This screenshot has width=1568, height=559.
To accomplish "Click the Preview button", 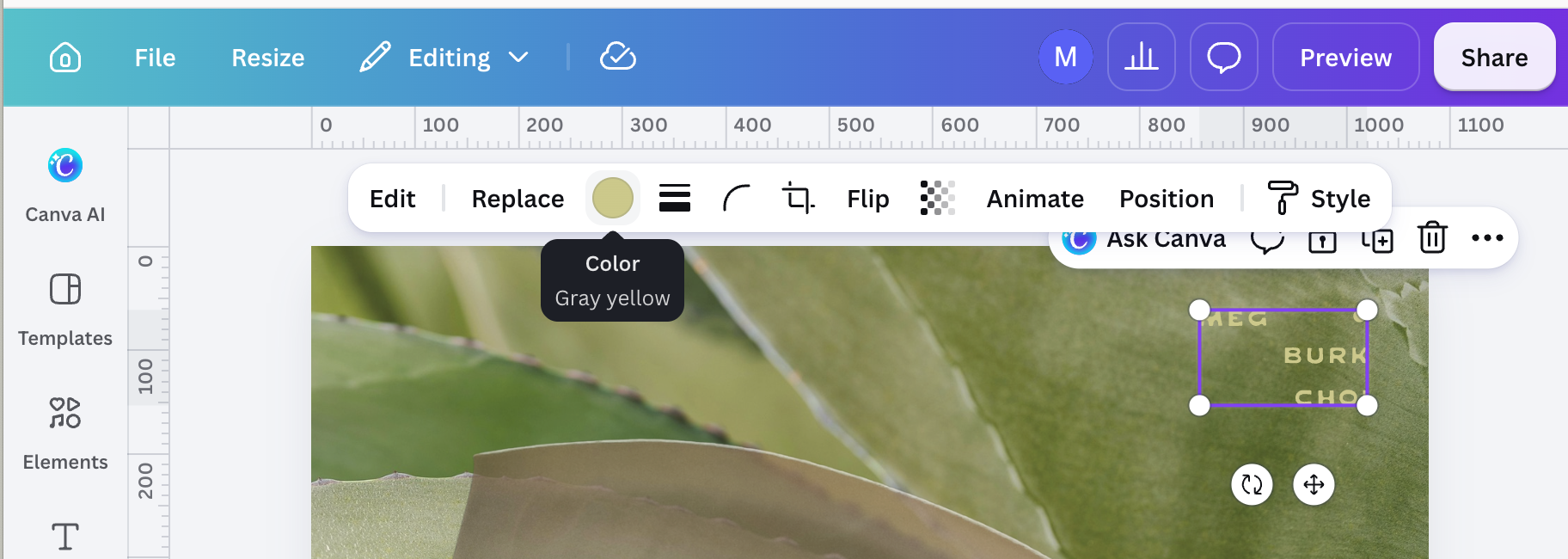I will (x=1345, y=57).
